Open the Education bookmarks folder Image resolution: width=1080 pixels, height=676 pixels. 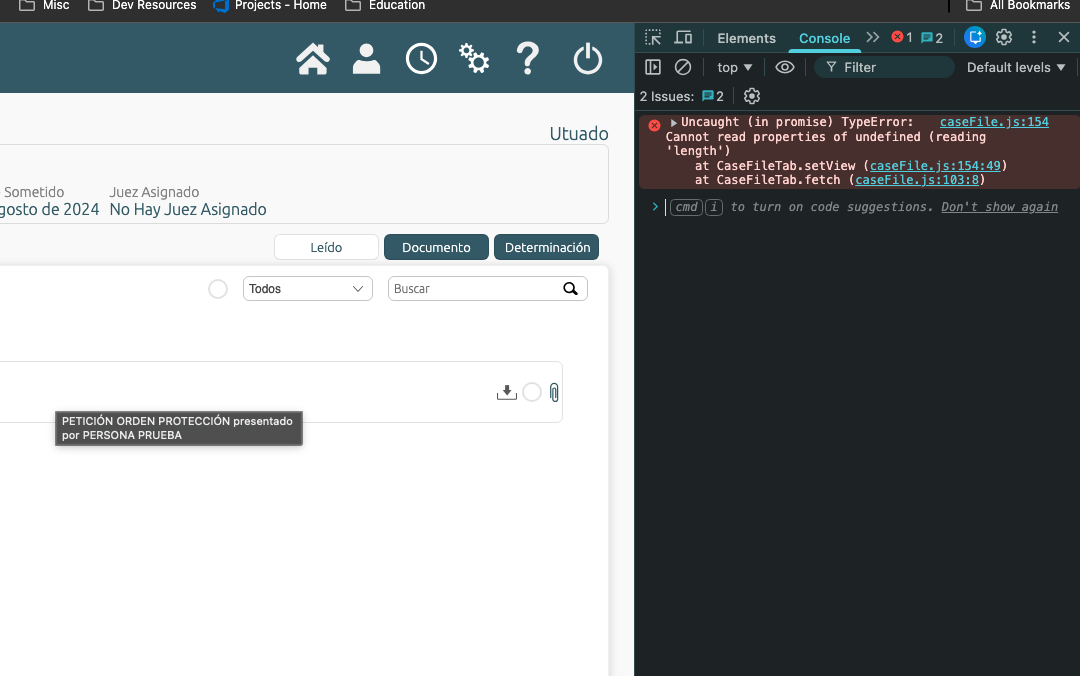(385, 6)
